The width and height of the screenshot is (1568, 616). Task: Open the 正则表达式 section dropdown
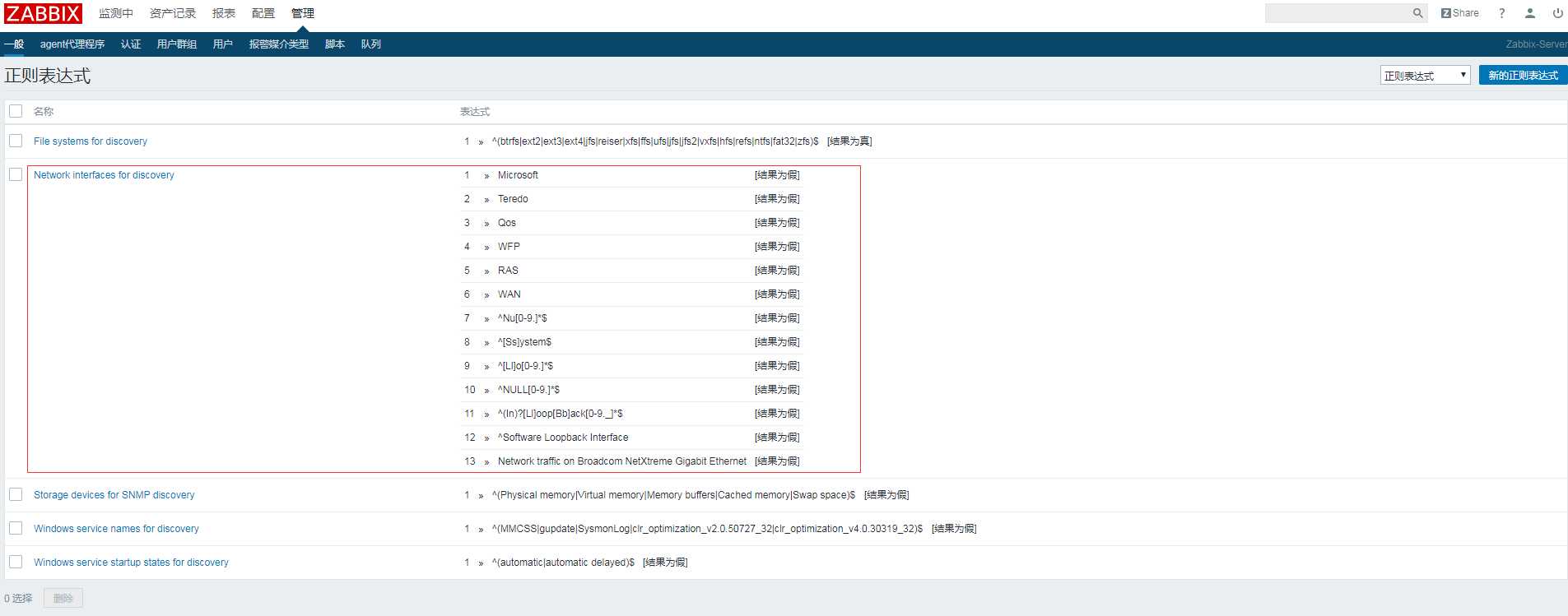pos(1425,75)
